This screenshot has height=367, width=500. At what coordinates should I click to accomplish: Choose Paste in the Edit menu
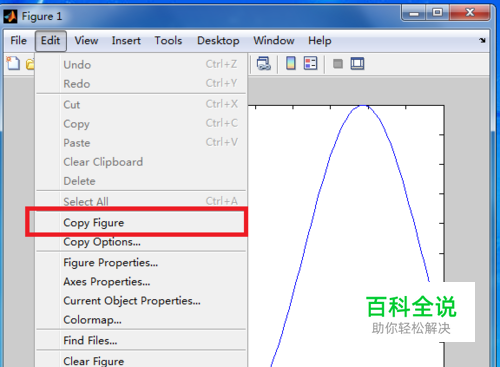pyautogui.click(x=141, y=143)
